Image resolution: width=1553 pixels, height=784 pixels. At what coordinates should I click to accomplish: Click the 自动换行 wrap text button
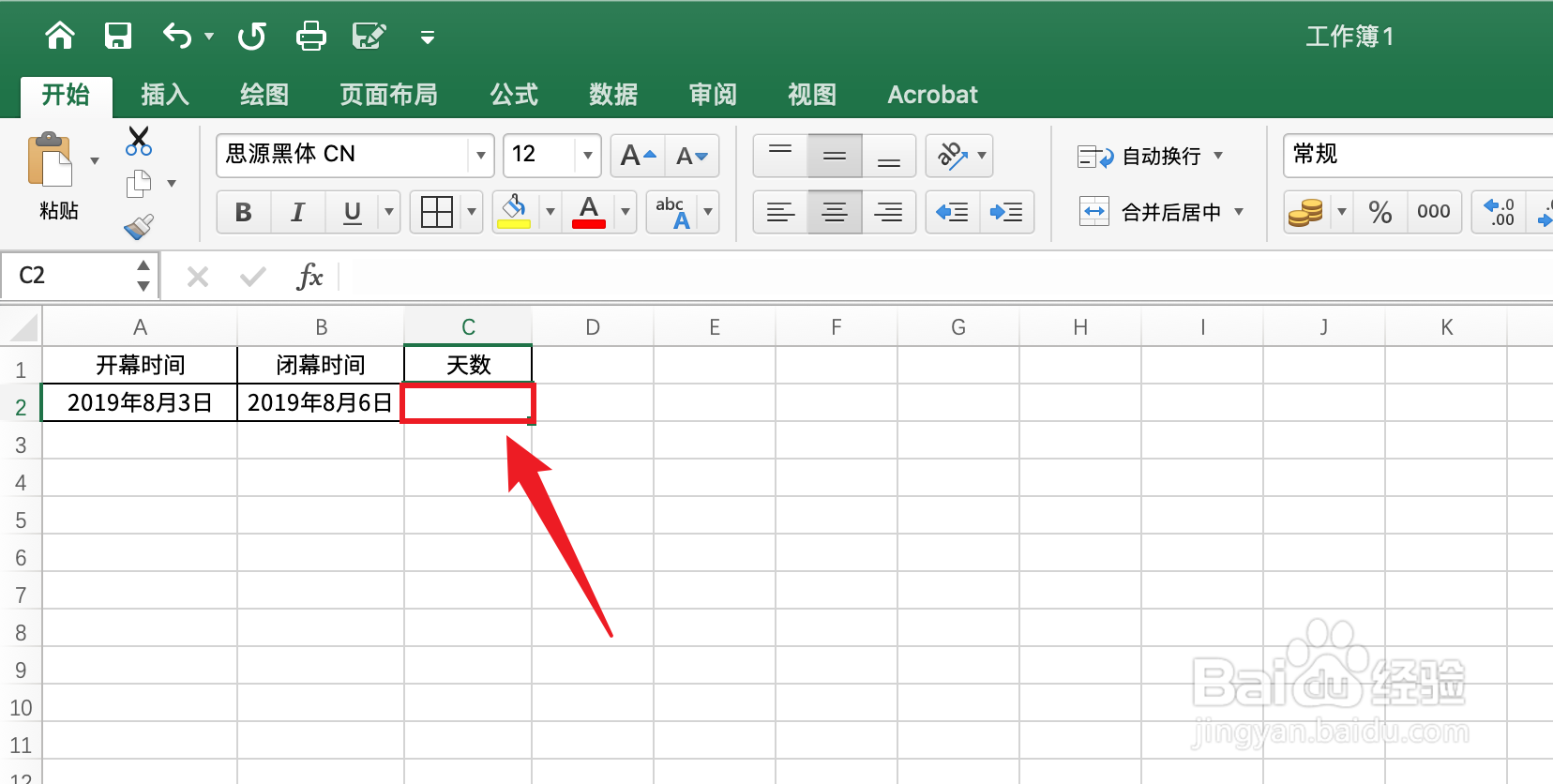click(1139, 157)
